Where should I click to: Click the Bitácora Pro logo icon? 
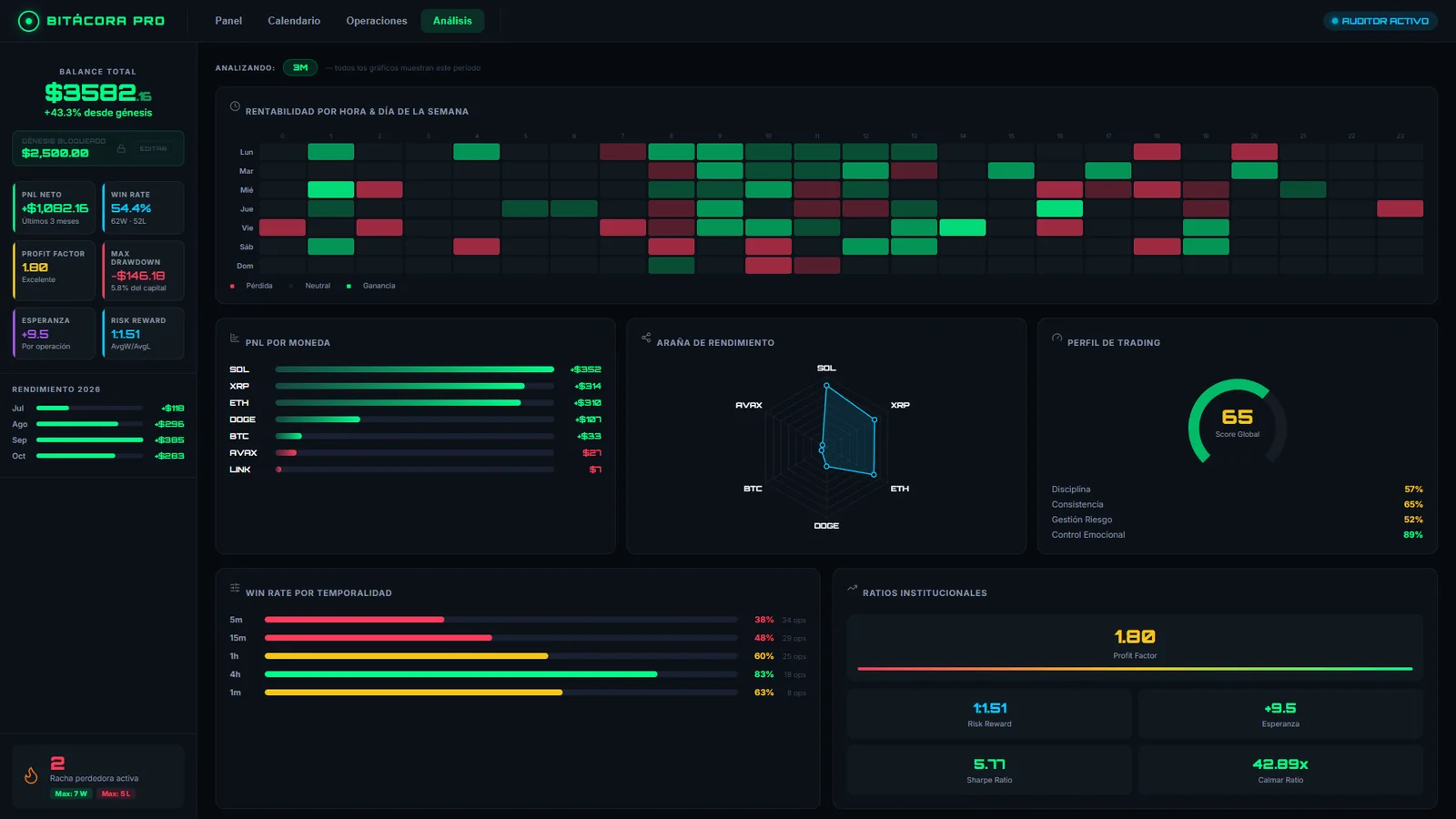[28, 21]
